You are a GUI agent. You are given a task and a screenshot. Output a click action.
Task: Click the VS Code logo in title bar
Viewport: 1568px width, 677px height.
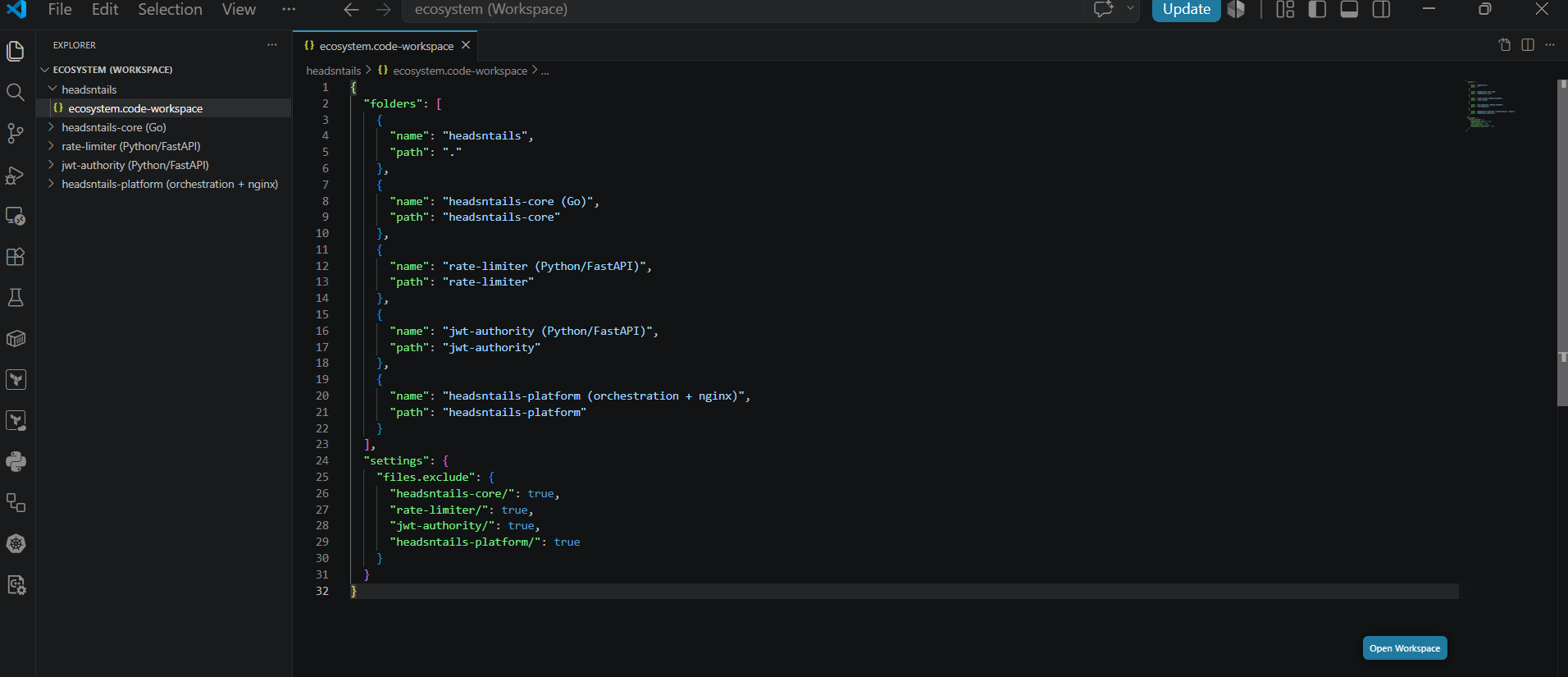pyautogui.click(x=16, y=9)
